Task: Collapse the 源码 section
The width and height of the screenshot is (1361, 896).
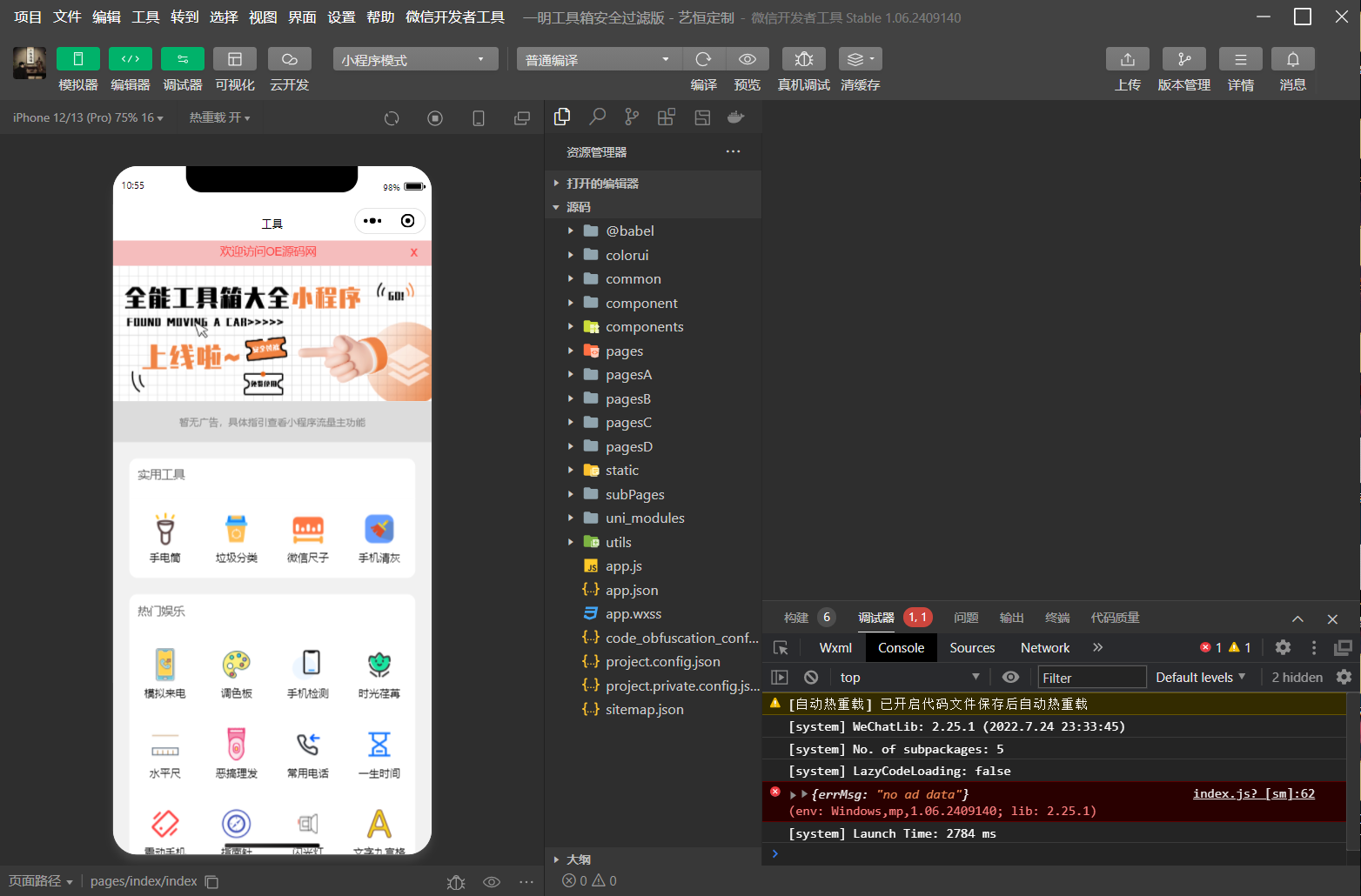Action: point(653,207)
